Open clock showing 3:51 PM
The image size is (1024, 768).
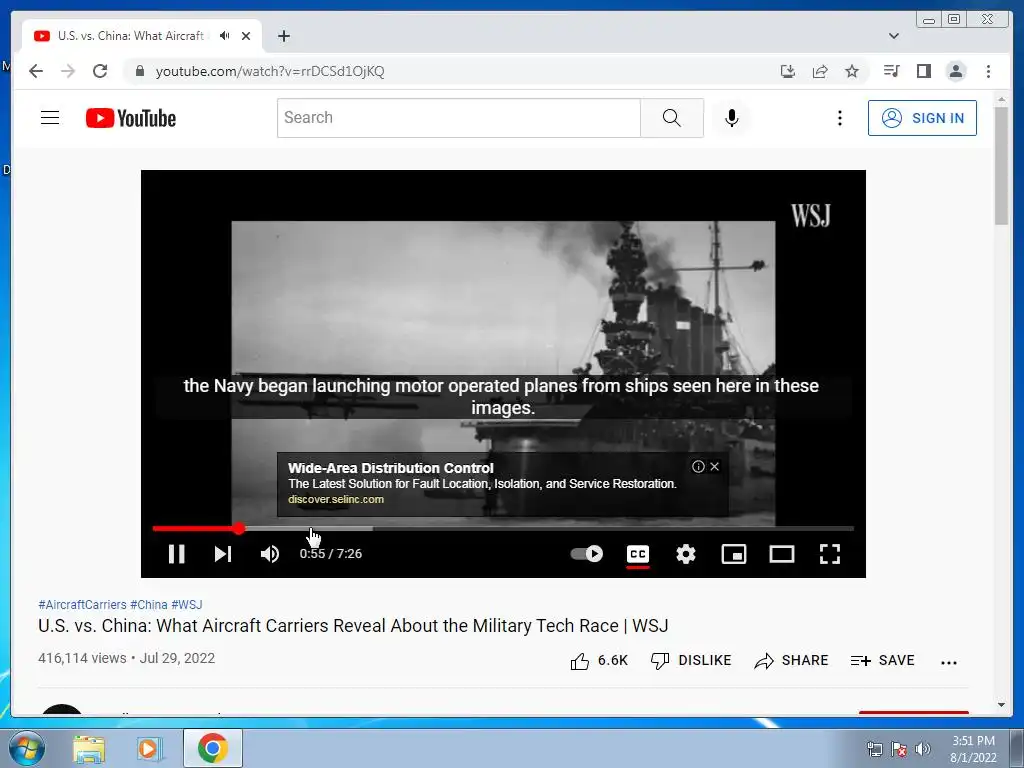[973, 749]
